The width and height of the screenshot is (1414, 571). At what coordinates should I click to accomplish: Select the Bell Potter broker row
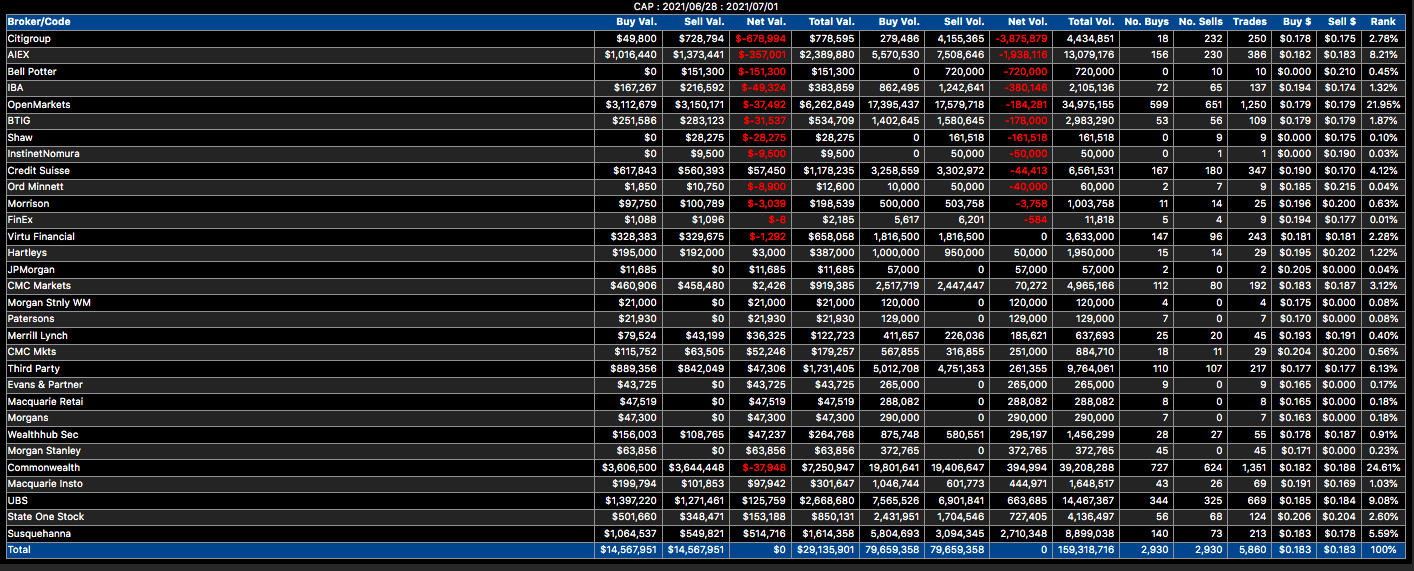click(707, 71)
